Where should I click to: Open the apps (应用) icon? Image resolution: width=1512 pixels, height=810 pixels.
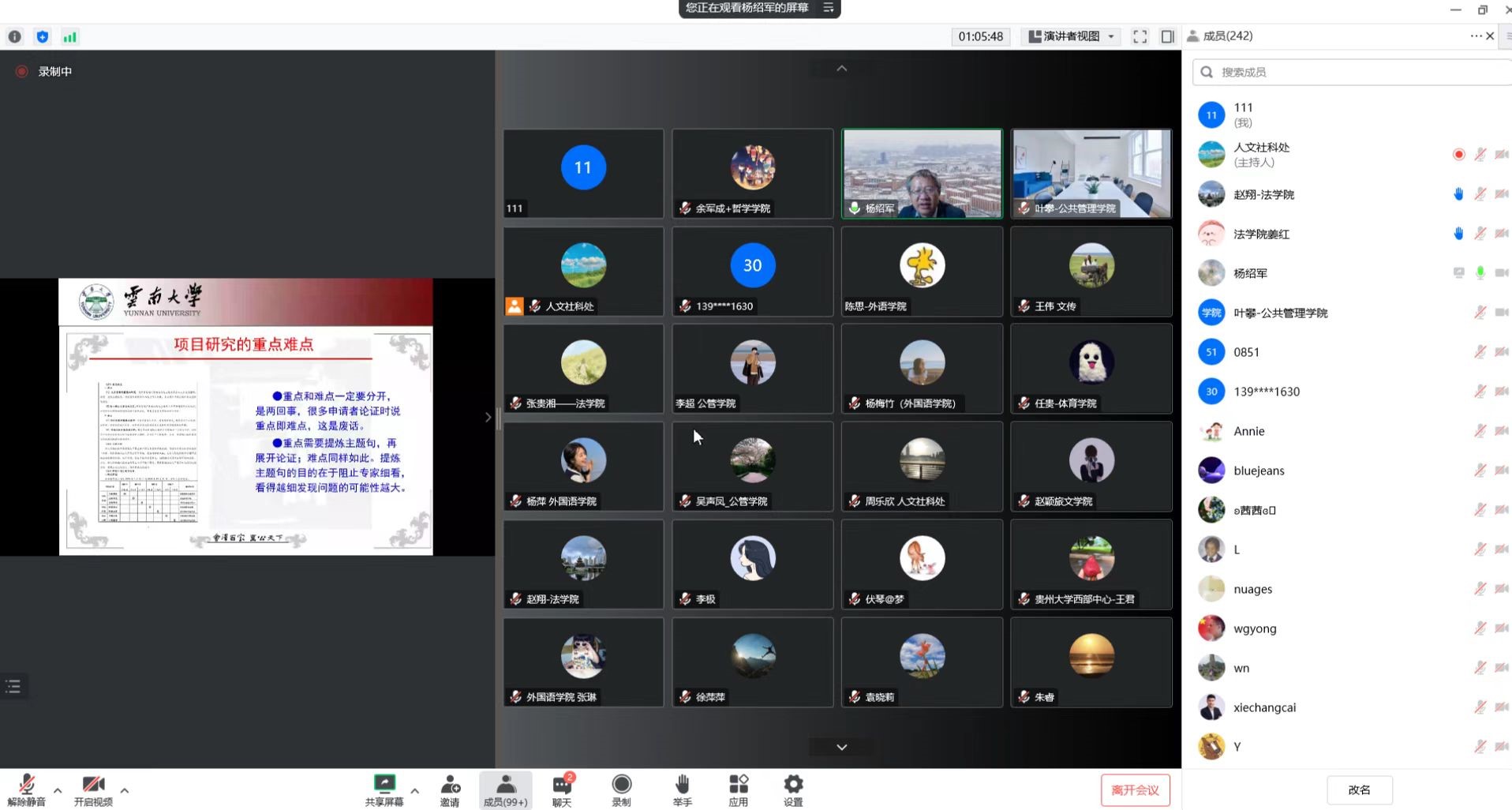(x=738, y=785)
